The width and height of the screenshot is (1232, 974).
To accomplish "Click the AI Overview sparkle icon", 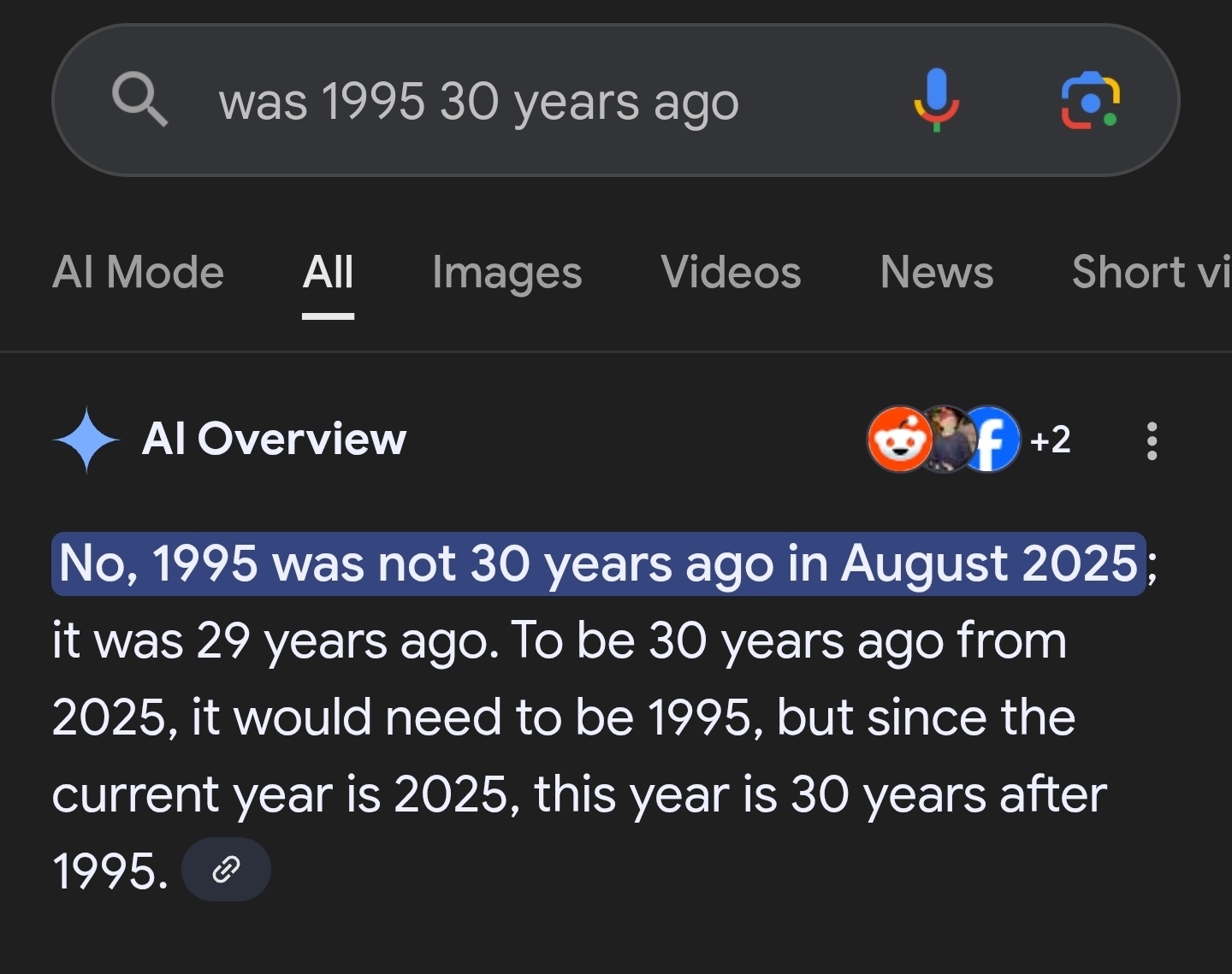I will [86, 440].
